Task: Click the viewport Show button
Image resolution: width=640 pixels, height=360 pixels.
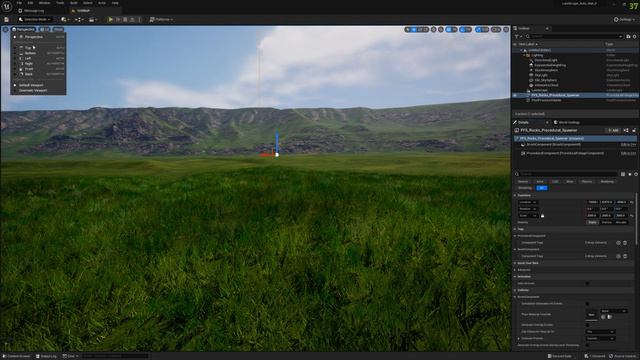Action: 58,29
